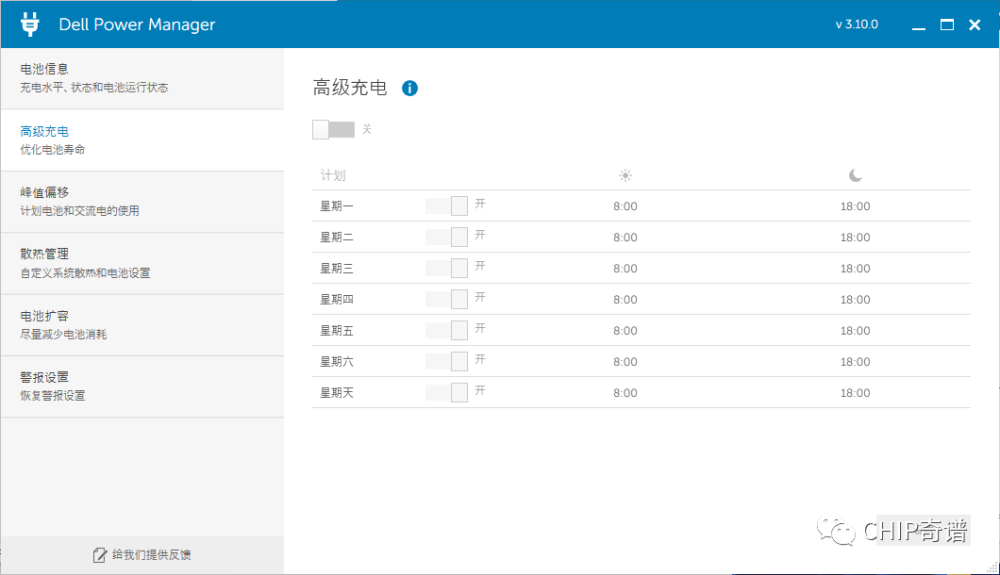Screen dimensions: 1000x575
Task: Toggle the 星期二 schedule switch
Action: [x=446, y=237]
